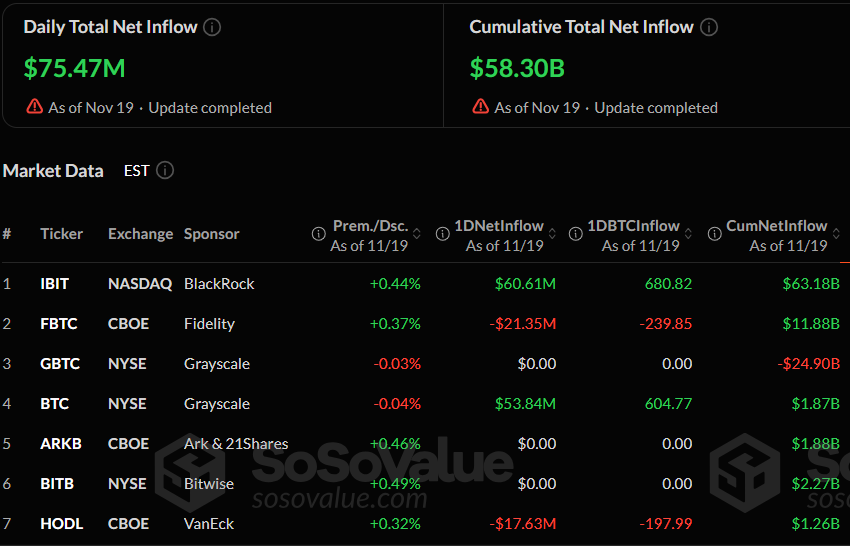The image size is (850, 546).
Task: Click info icon before CumNetInflow column
Action: [x=714, y=234]
